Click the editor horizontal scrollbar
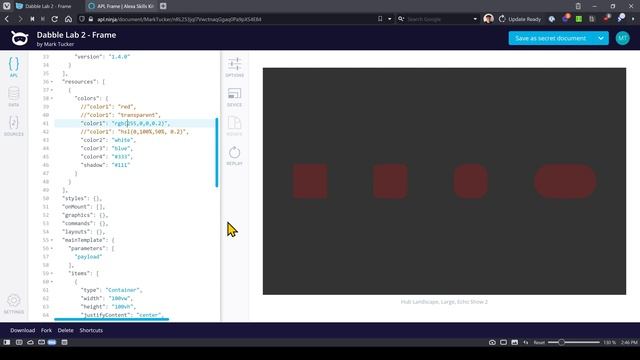The image size is (640, 360). (x=111, y=319)
